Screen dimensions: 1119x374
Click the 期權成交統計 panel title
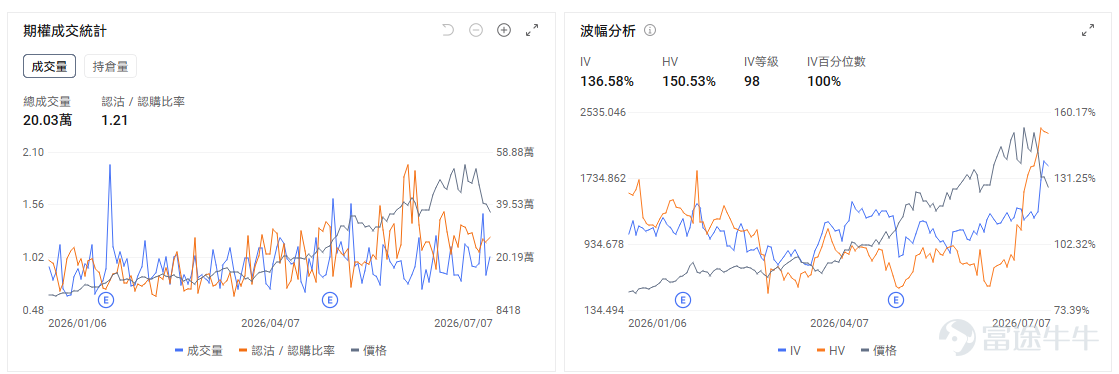(66, 31)
